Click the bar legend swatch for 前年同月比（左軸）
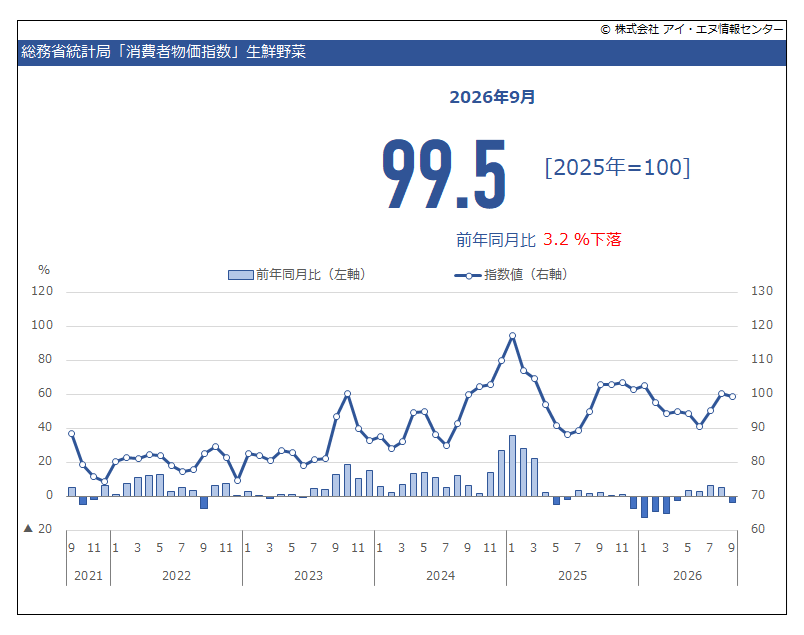 pos(240,275)
